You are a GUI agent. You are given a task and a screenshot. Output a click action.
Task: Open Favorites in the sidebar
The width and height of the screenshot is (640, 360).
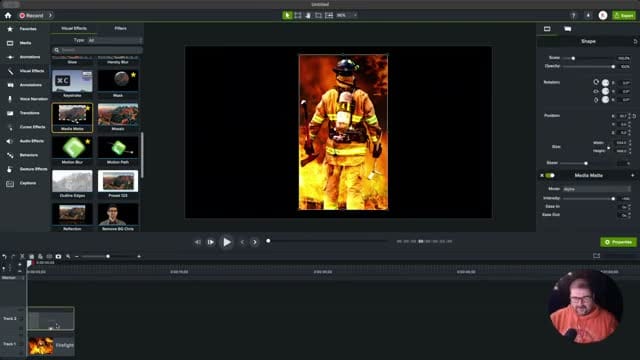(x=24, y=29)
